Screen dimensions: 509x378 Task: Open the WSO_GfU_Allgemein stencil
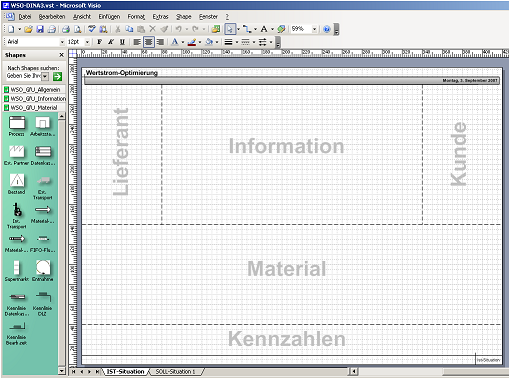point(35,90)
